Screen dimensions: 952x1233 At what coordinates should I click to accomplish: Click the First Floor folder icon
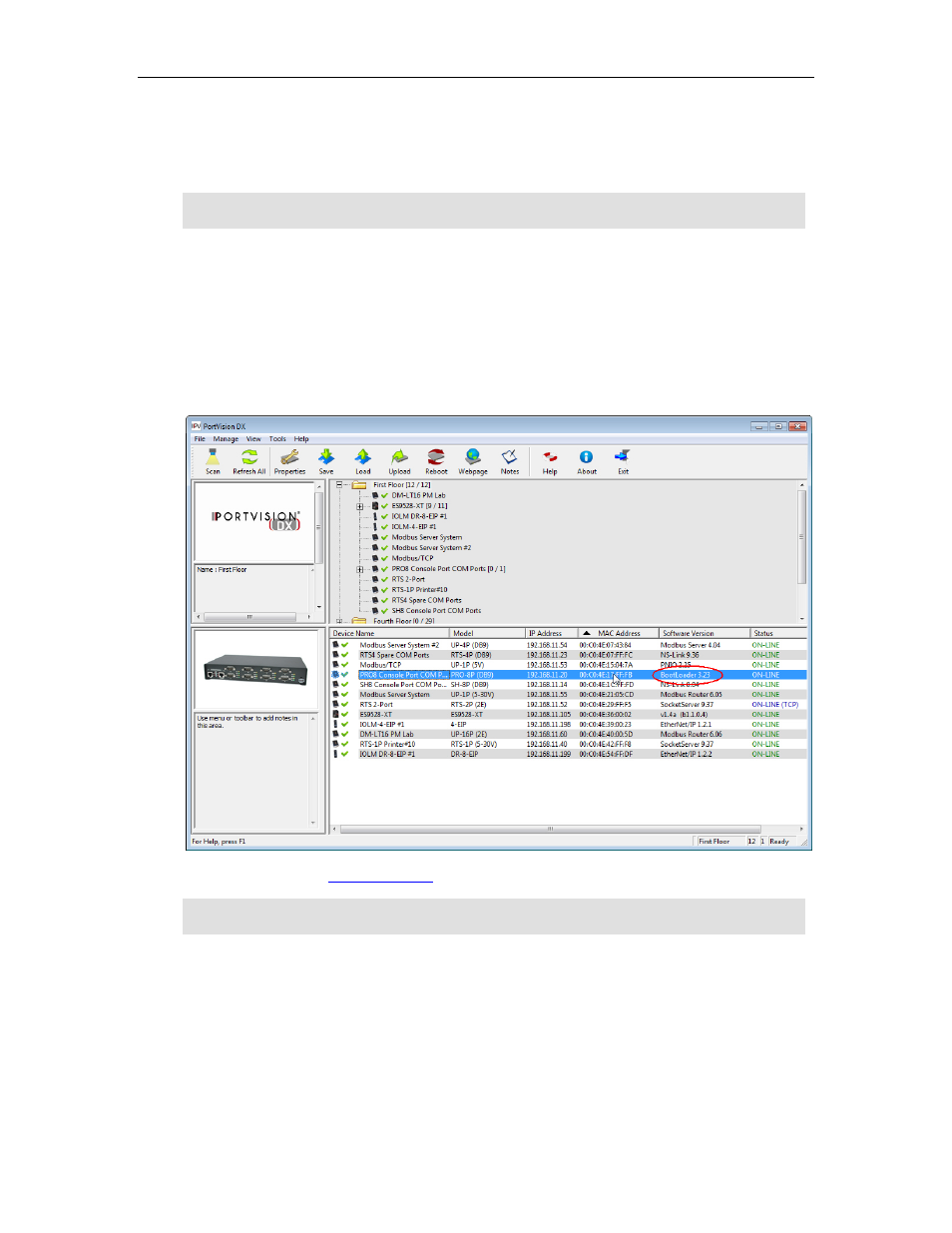(x=359, y=485)
